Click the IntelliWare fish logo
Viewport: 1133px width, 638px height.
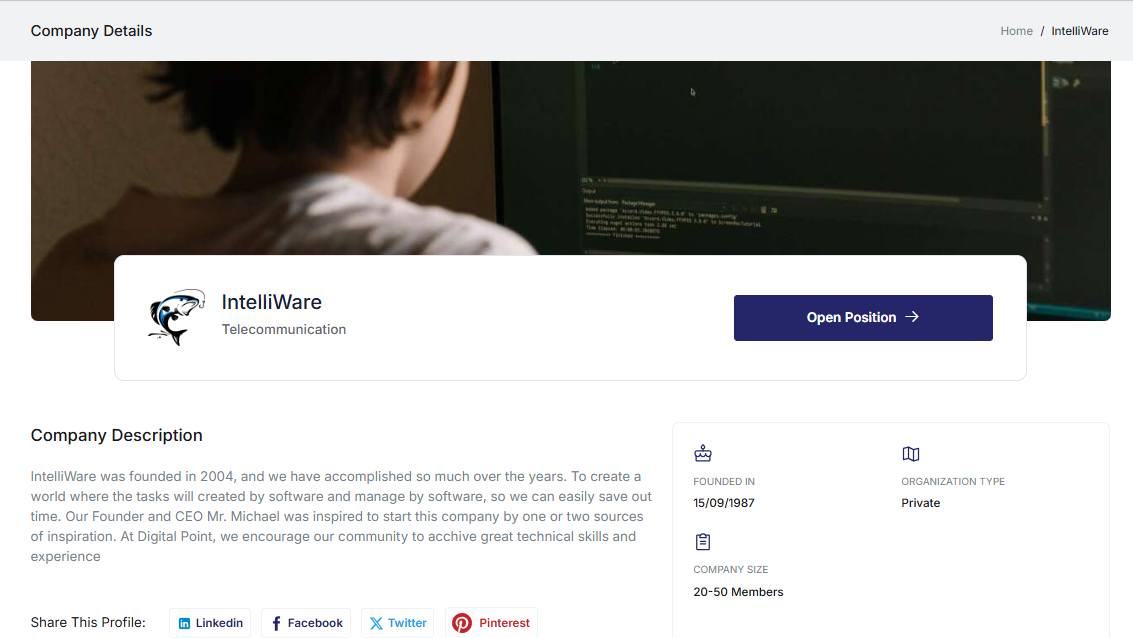coord(176,318)
